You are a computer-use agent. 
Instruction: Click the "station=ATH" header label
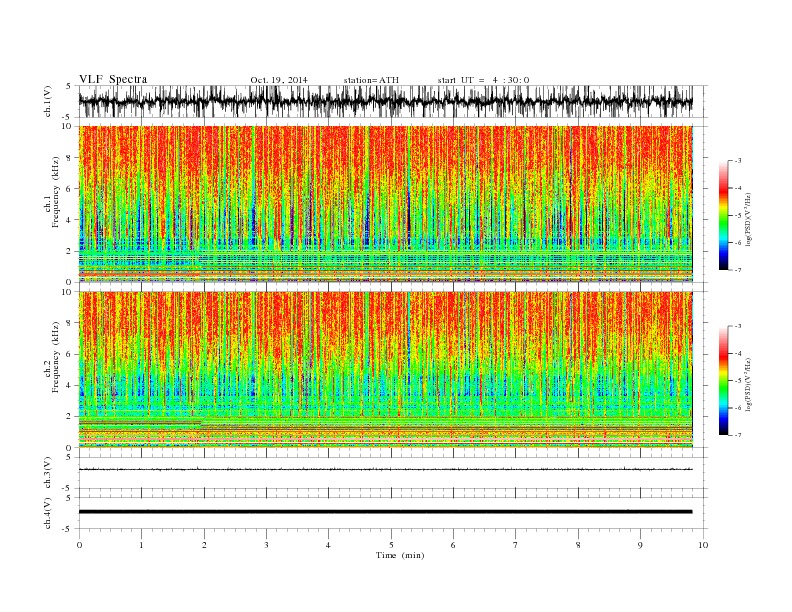[371, 80]
